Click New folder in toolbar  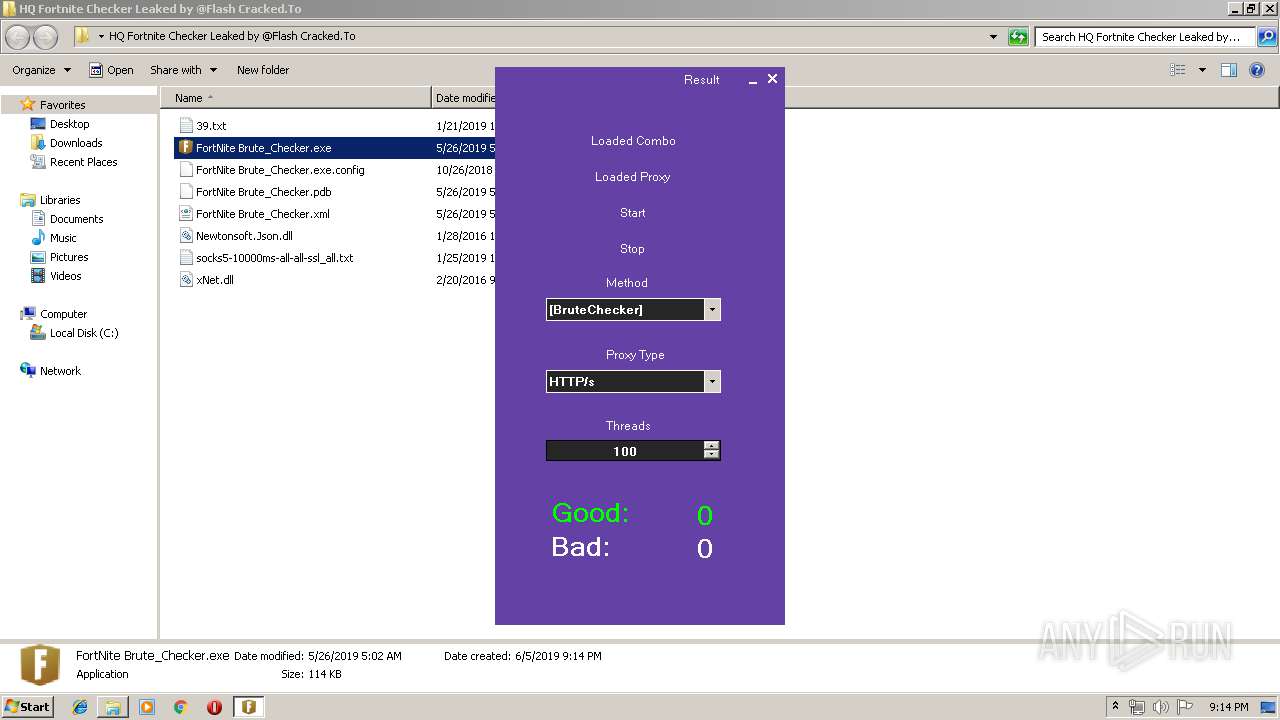coord(263,70)
